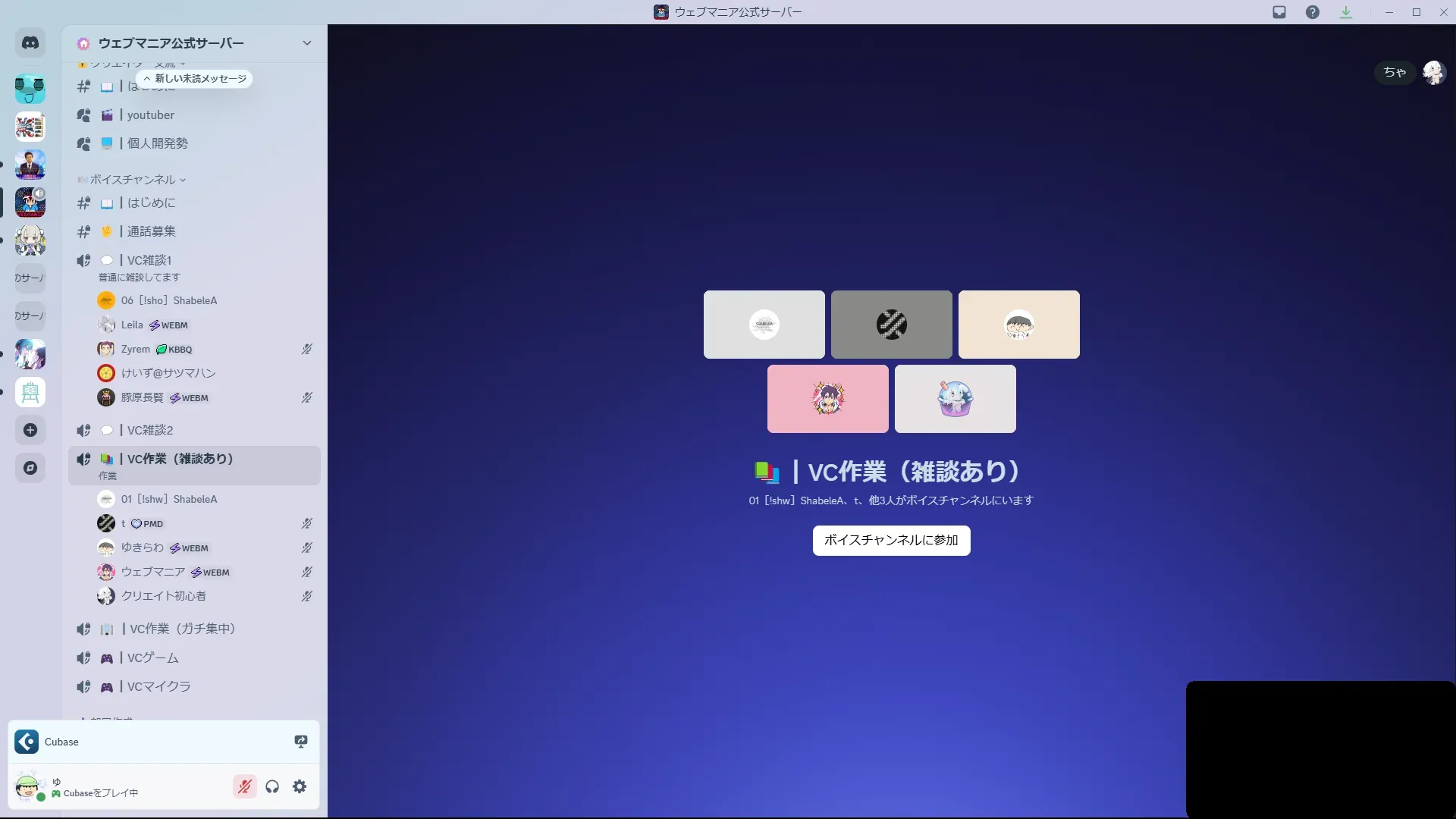Viewport: 1456px width, 819px height.
Task: Collapse the ボイスチャンネル category
Action: [x=133, y=180]
